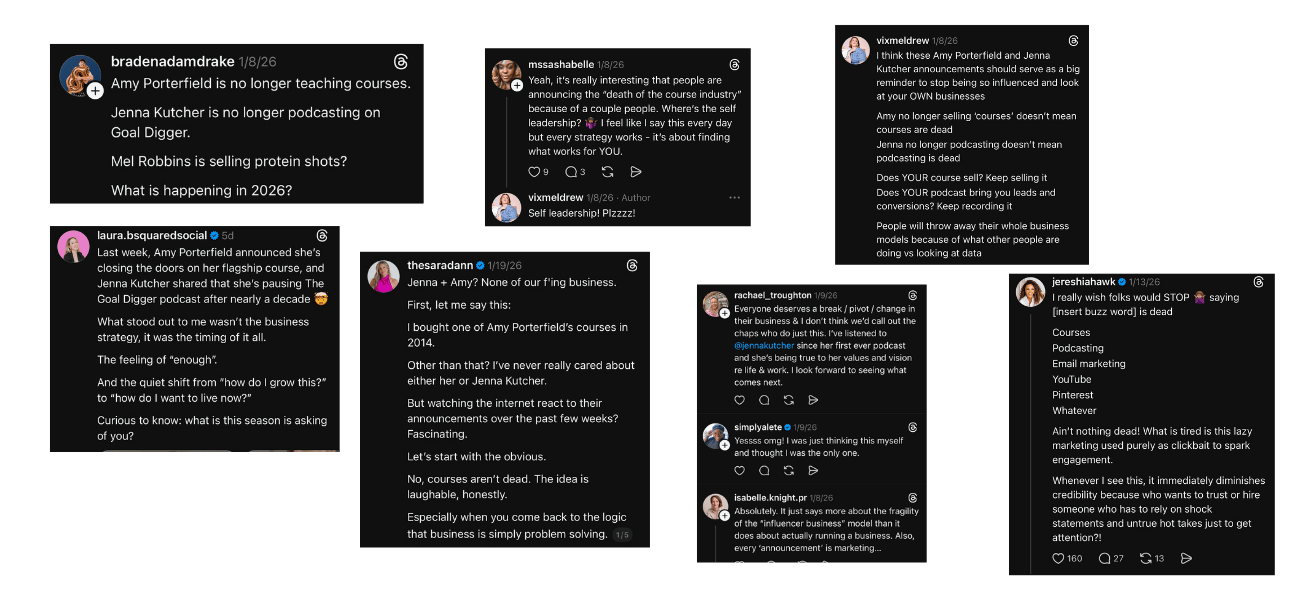Open the three-dot menu on vixmeldrew's reply
1300x600 pixels.
point(734,198)
